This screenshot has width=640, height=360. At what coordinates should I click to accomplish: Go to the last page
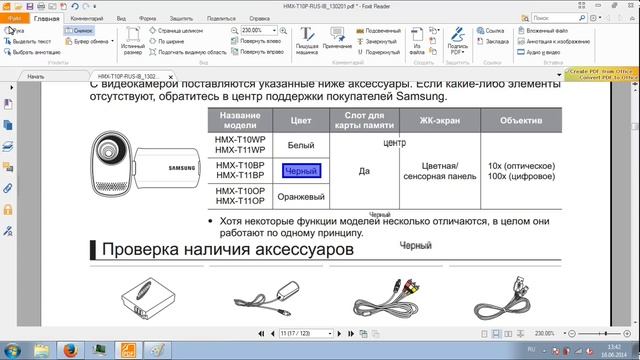[x=351, y=333]
